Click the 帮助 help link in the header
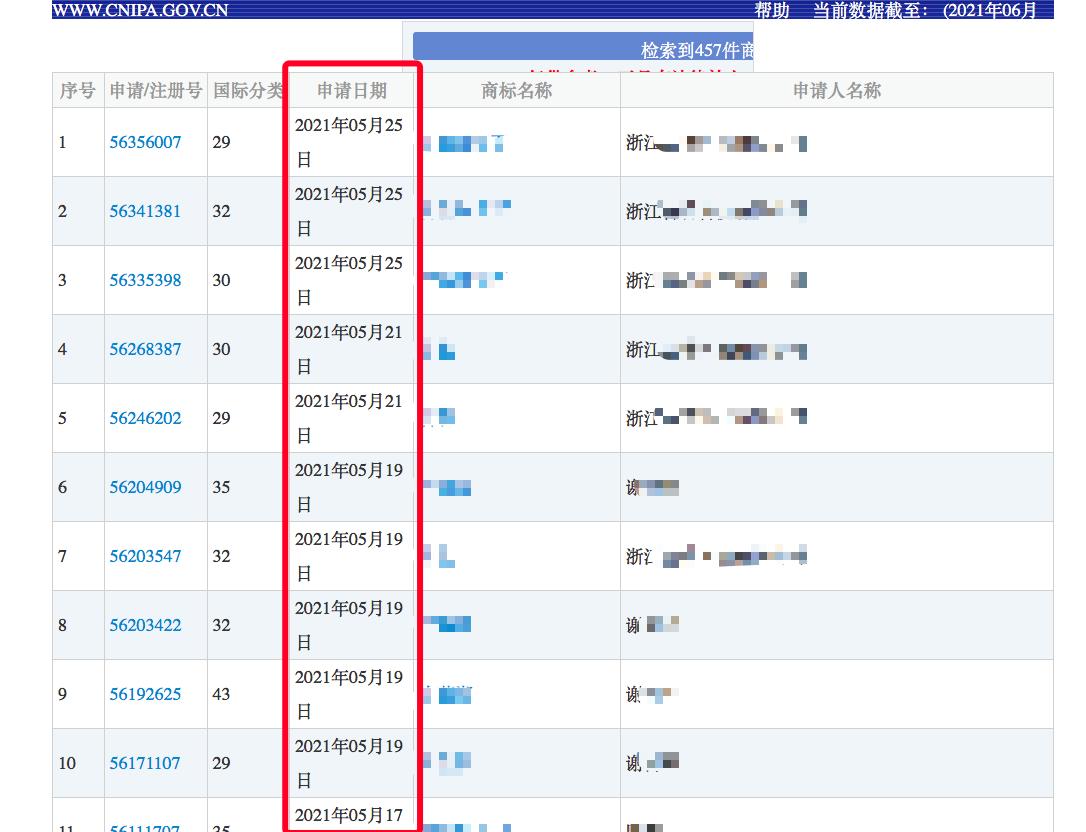The image size is (1086, 832). [x=772, y=10]
